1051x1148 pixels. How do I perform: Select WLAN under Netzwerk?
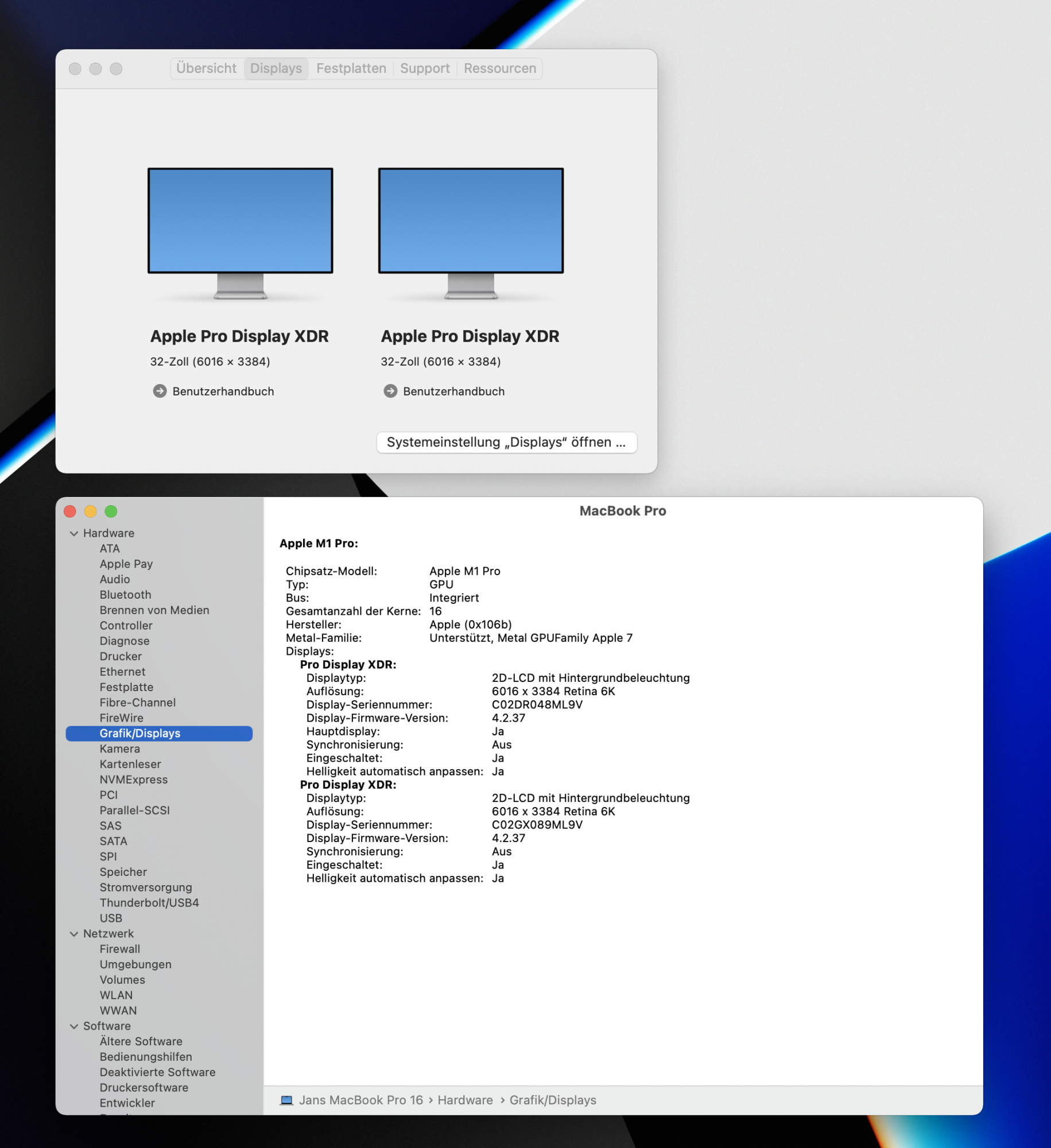coord(116,995)
